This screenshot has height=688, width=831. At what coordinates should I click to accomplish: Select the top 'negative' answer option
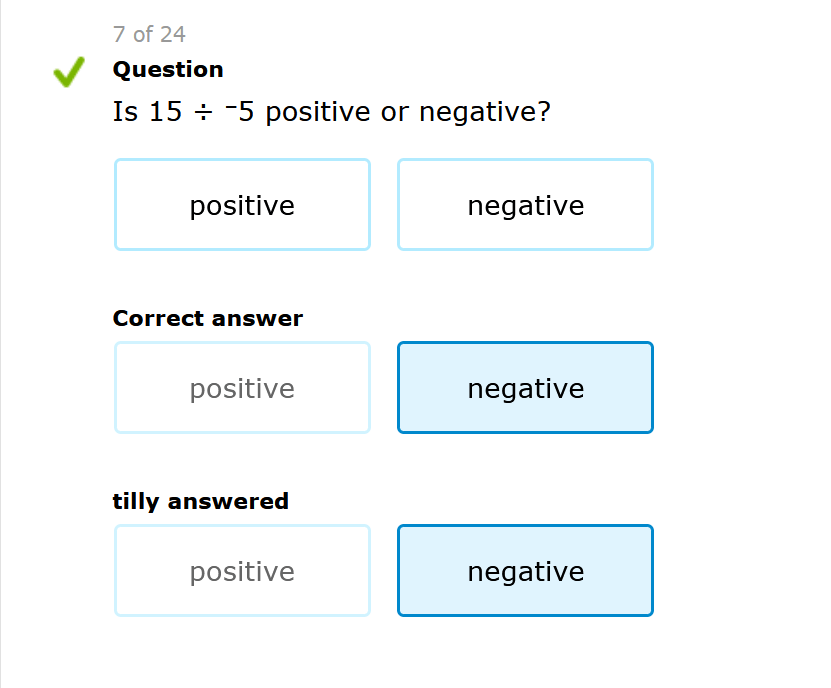click(x=525, y=205)
